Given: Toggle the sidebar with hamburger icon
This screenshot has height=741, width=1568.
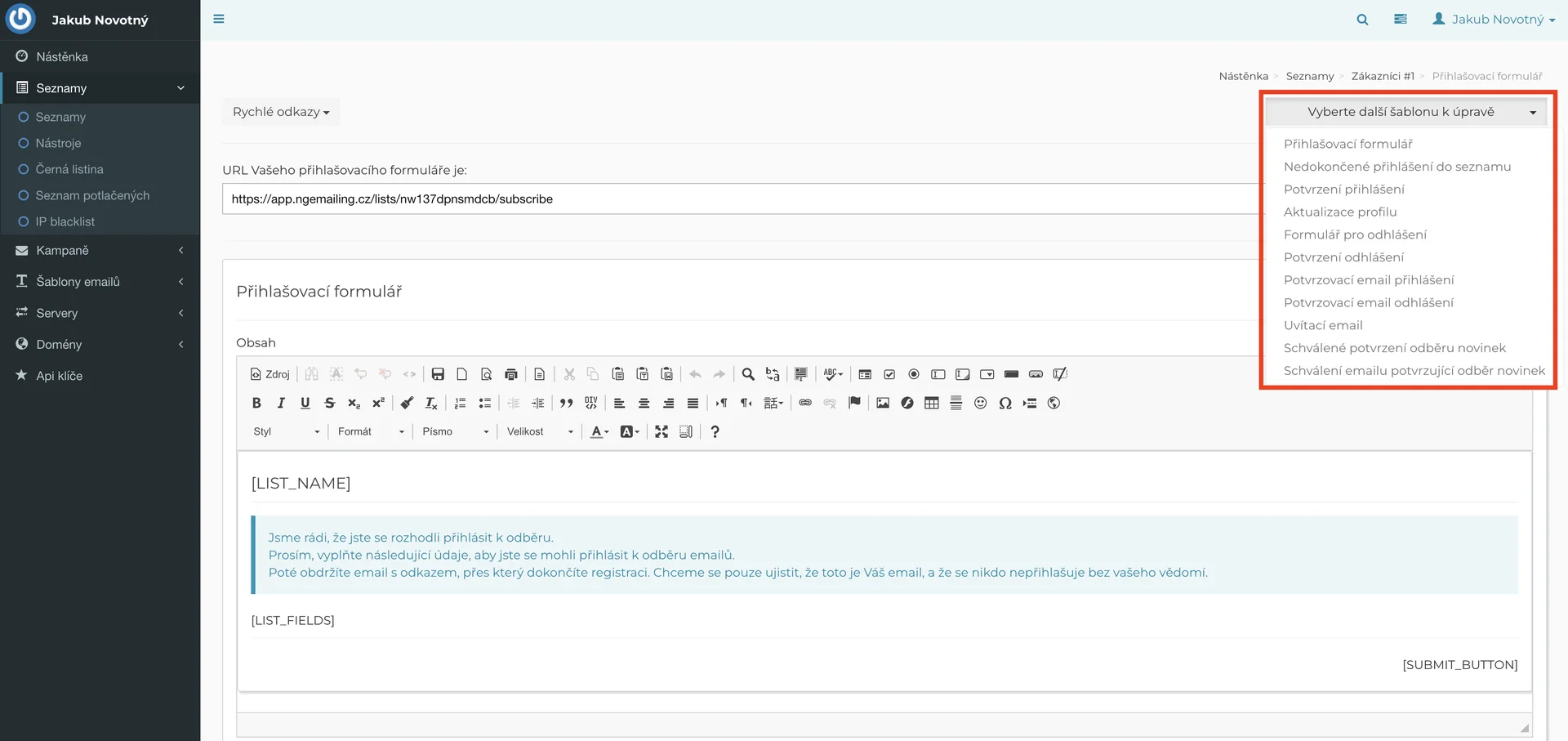Looking at the screenshot, I should click(219, 19).
